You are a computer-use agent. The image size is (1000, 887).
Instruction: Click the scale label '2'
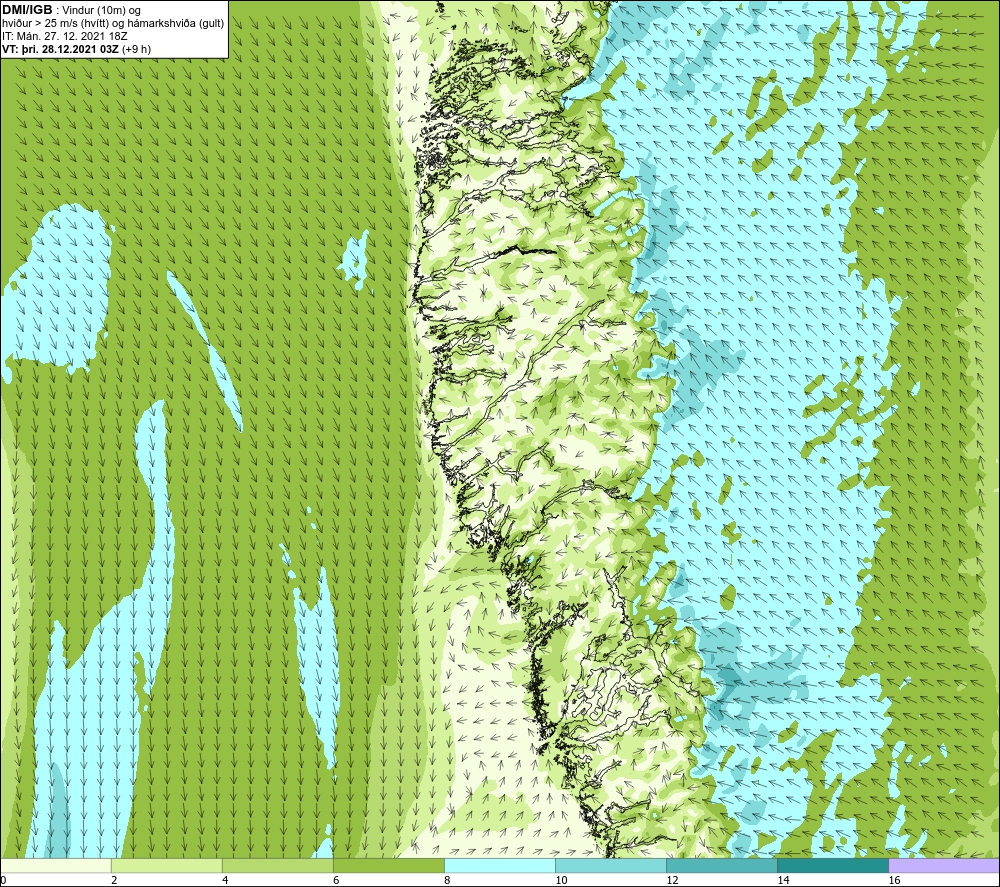114,880
